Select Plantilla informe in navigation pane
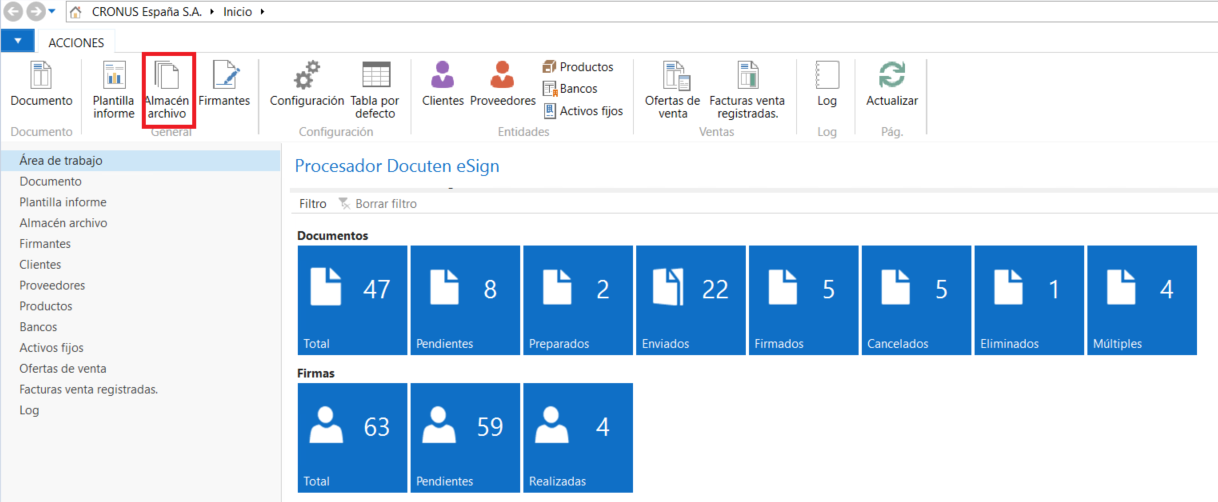 tap(140, 202)
